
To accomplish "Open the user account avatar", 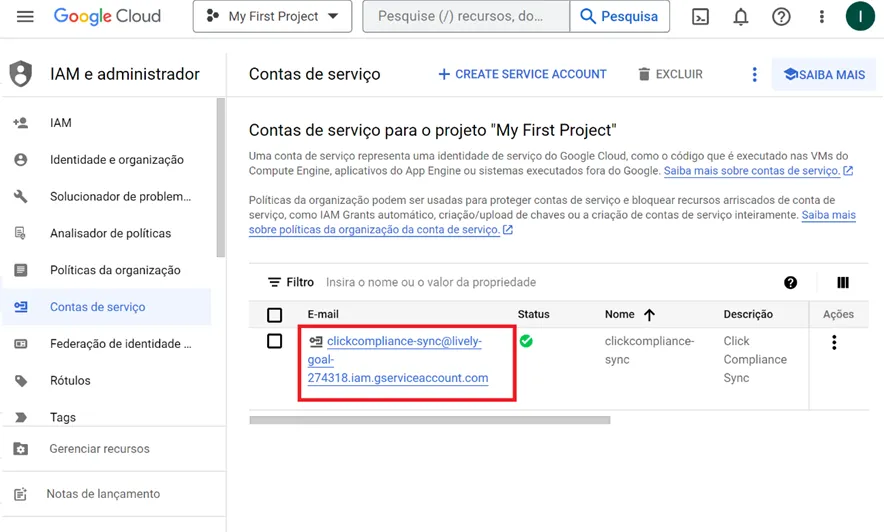I will point(860,16).
